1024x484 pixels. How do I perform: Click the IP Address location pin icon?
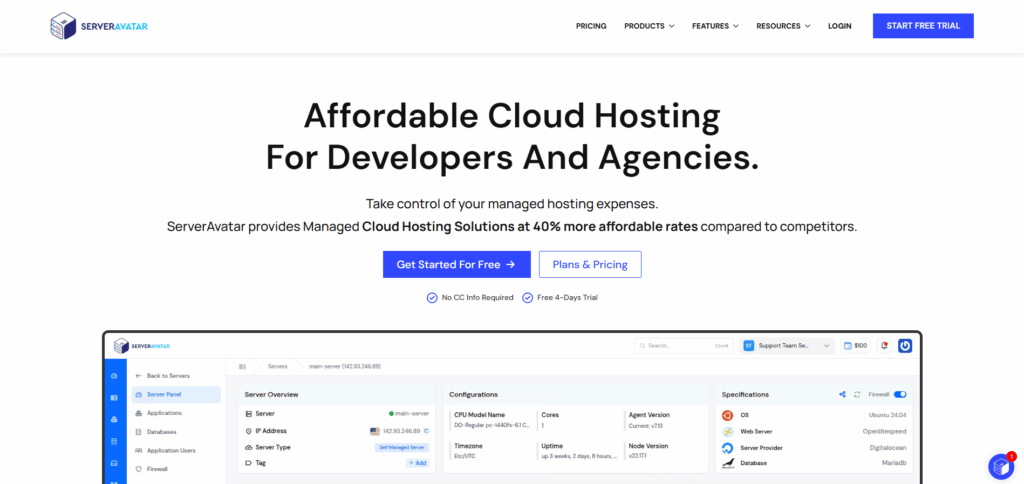coord(248,431)
